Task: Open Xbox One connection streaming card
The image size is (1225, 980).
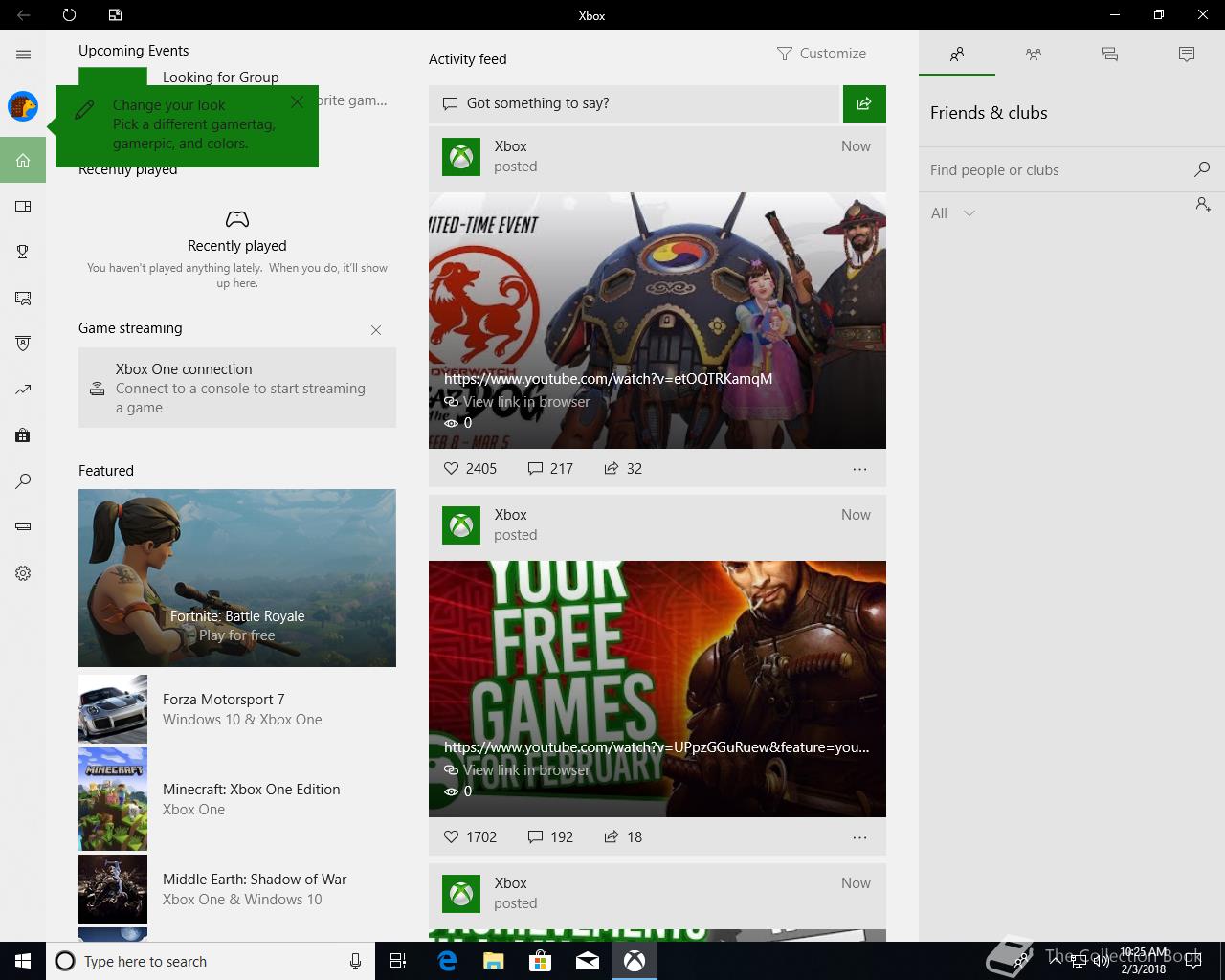Action: [237, 388]
